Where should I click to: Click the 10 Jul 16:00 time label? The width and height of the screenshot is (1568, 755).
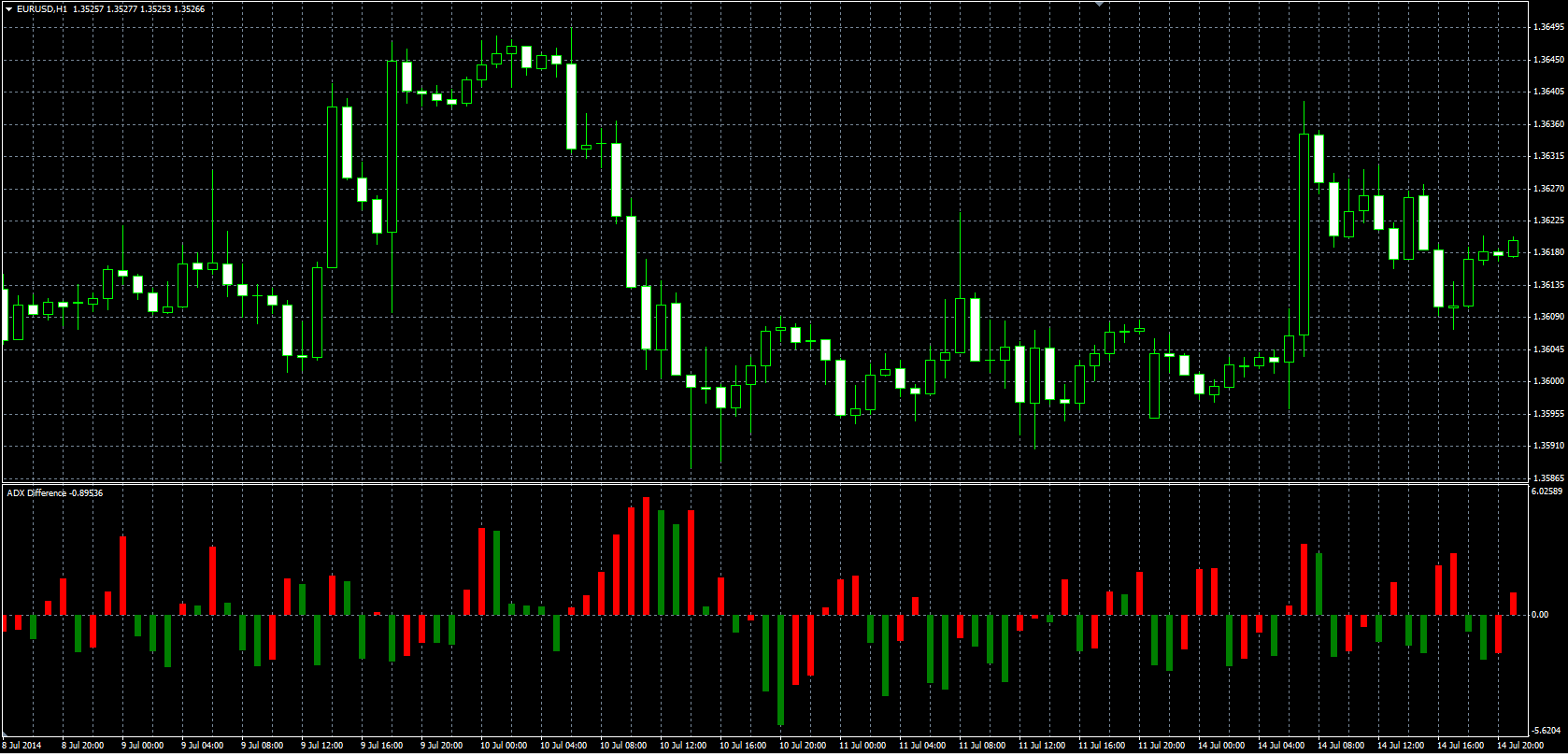point(743,746)
